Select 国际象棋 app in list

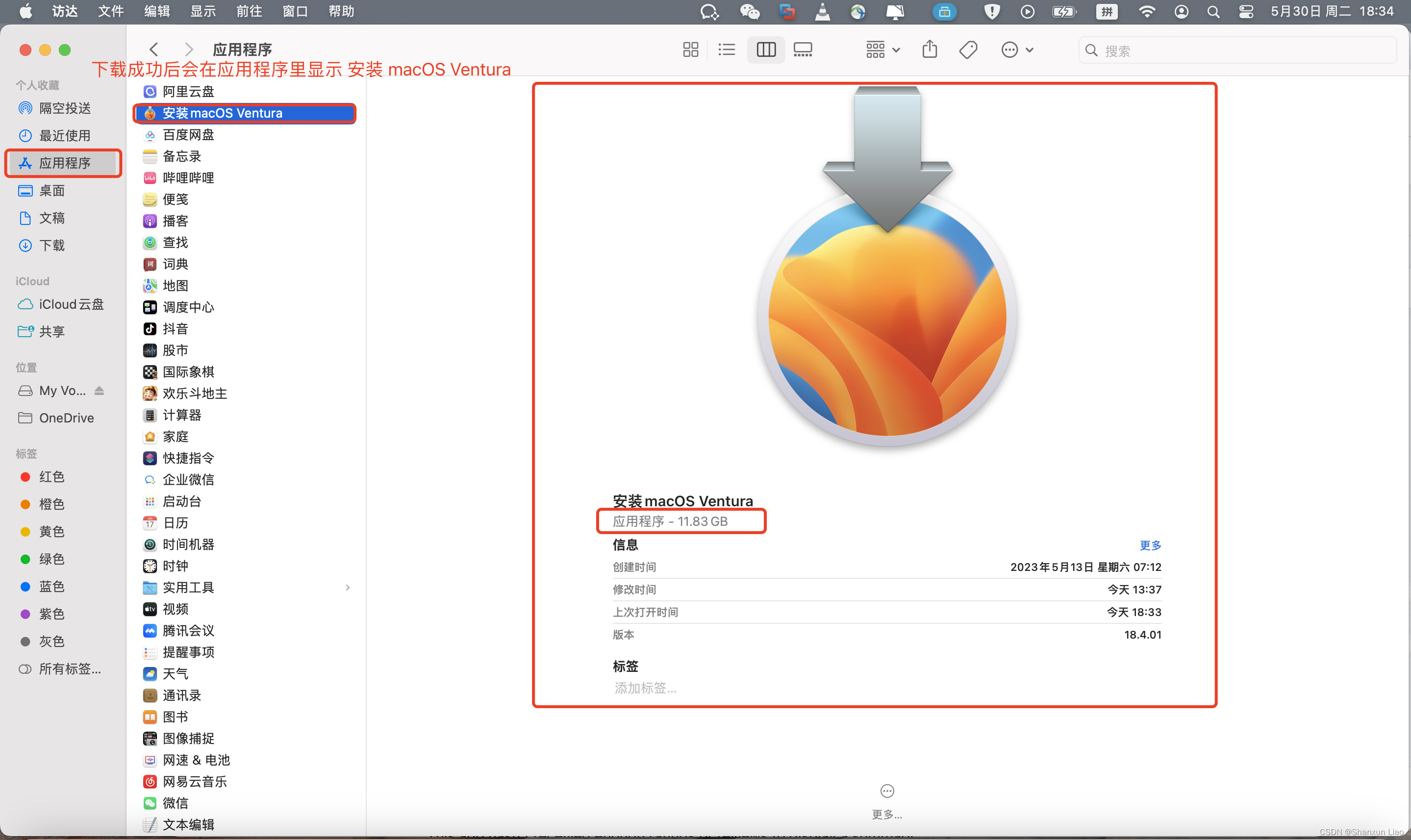(x=246, y=372)
